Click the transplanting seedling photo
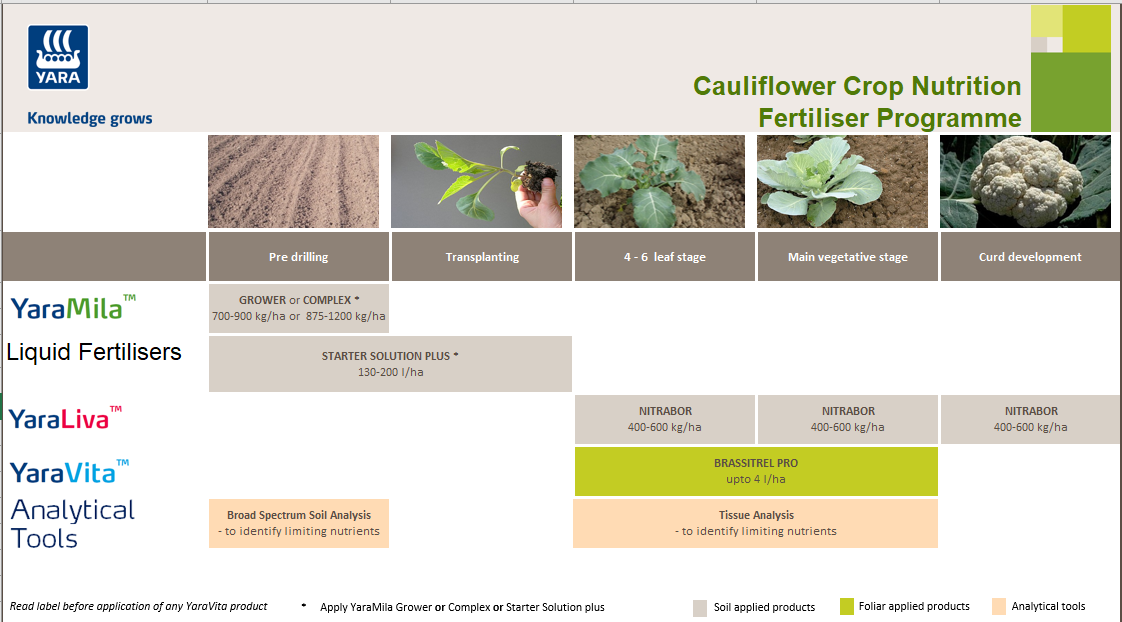Screen dimensions: 1122x622 (x=475, y=181)
